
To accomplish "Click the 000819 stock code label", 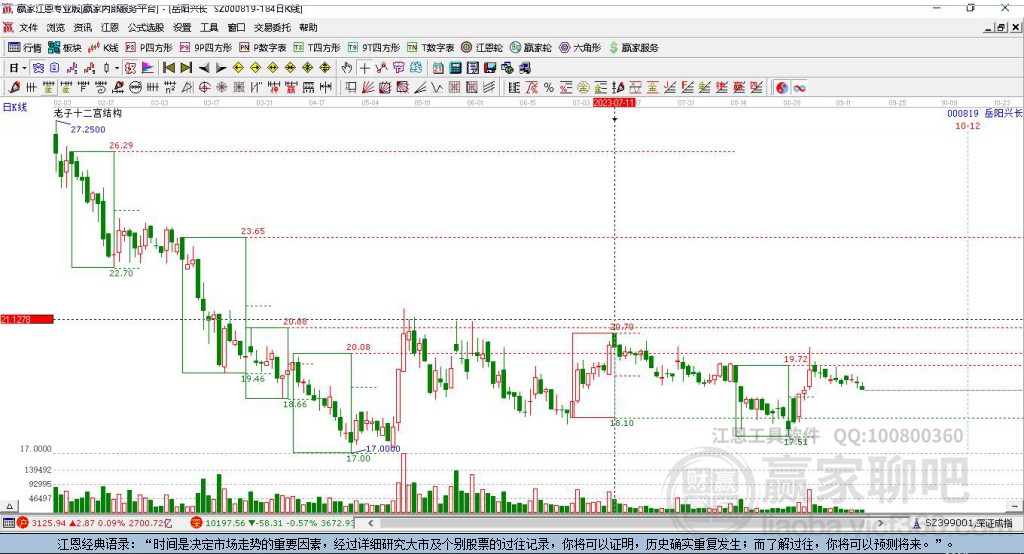I will [963, 114].
